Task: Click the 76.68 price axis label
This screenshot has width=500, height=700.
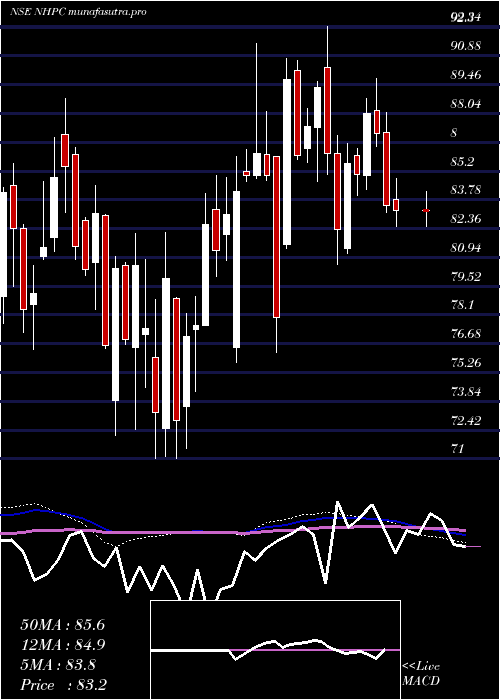Action: coord(466,334)
